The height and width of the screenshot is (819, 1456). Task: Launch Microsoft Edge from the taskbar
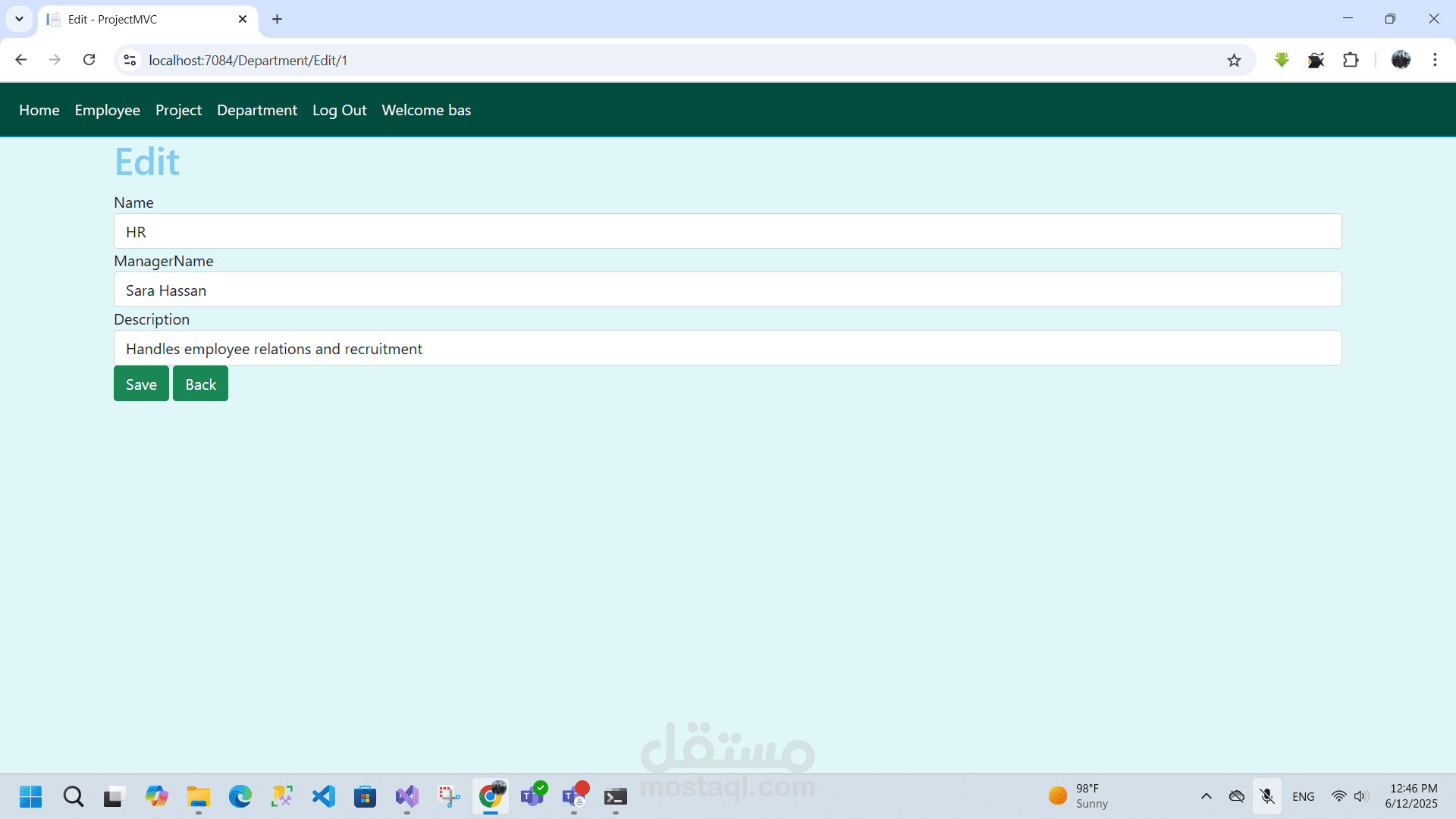point(240,796)
